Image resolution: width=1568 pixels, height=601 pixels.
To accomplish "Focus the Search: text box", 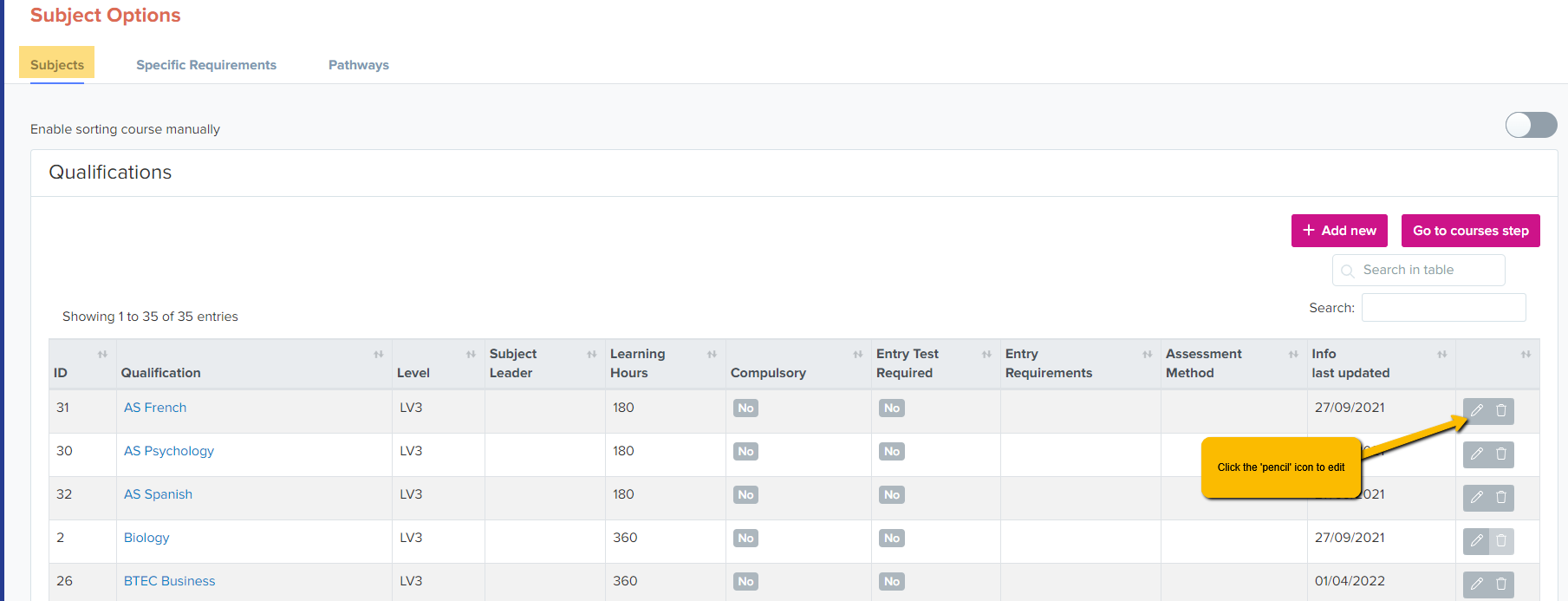I will [1444, 307].
